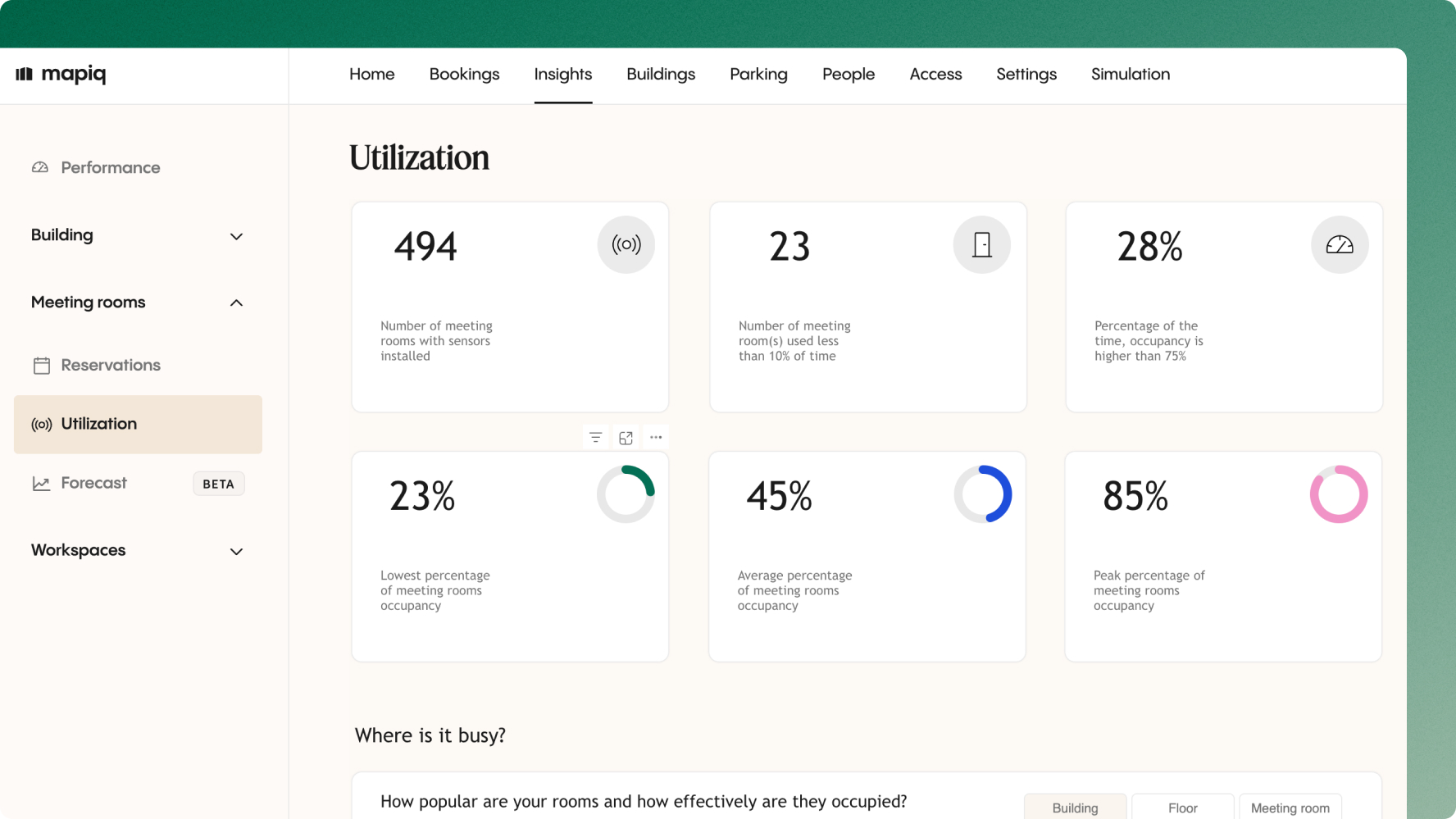Click "Number of meeting rooms with sensors installed"

(x=436, y=341)
